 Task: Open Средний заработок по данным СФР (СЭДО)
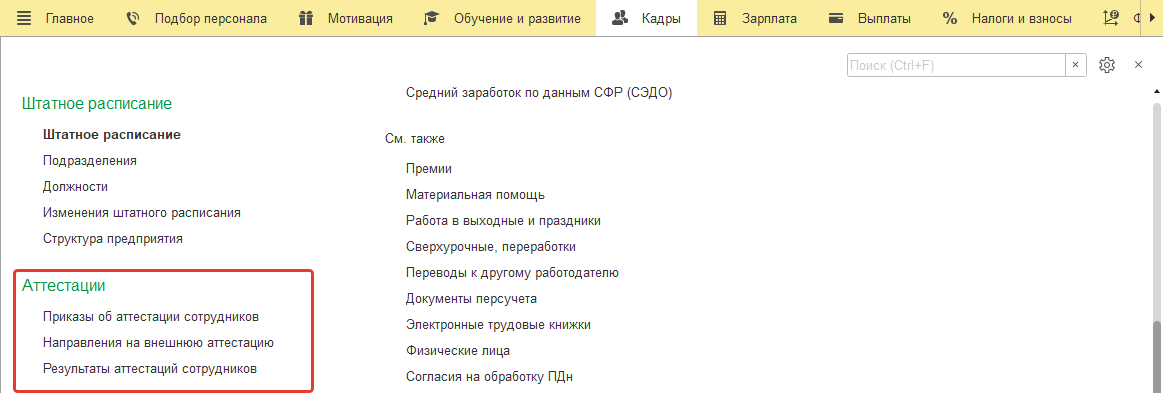[x=539, y=93]
